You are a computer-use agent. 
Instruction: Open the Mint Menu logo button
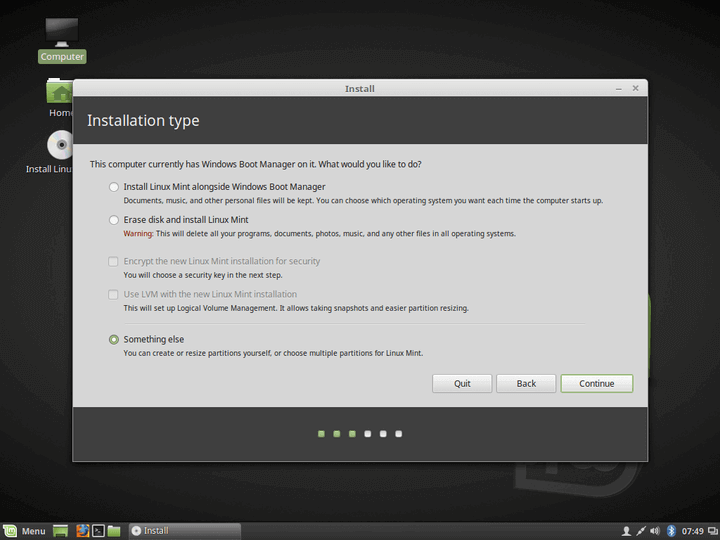click(x=10, y=531)
